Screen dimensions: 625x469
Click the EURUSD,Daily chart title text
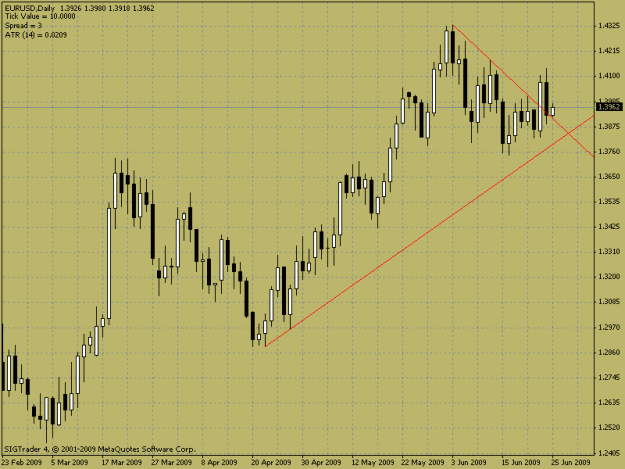(30, 8)
